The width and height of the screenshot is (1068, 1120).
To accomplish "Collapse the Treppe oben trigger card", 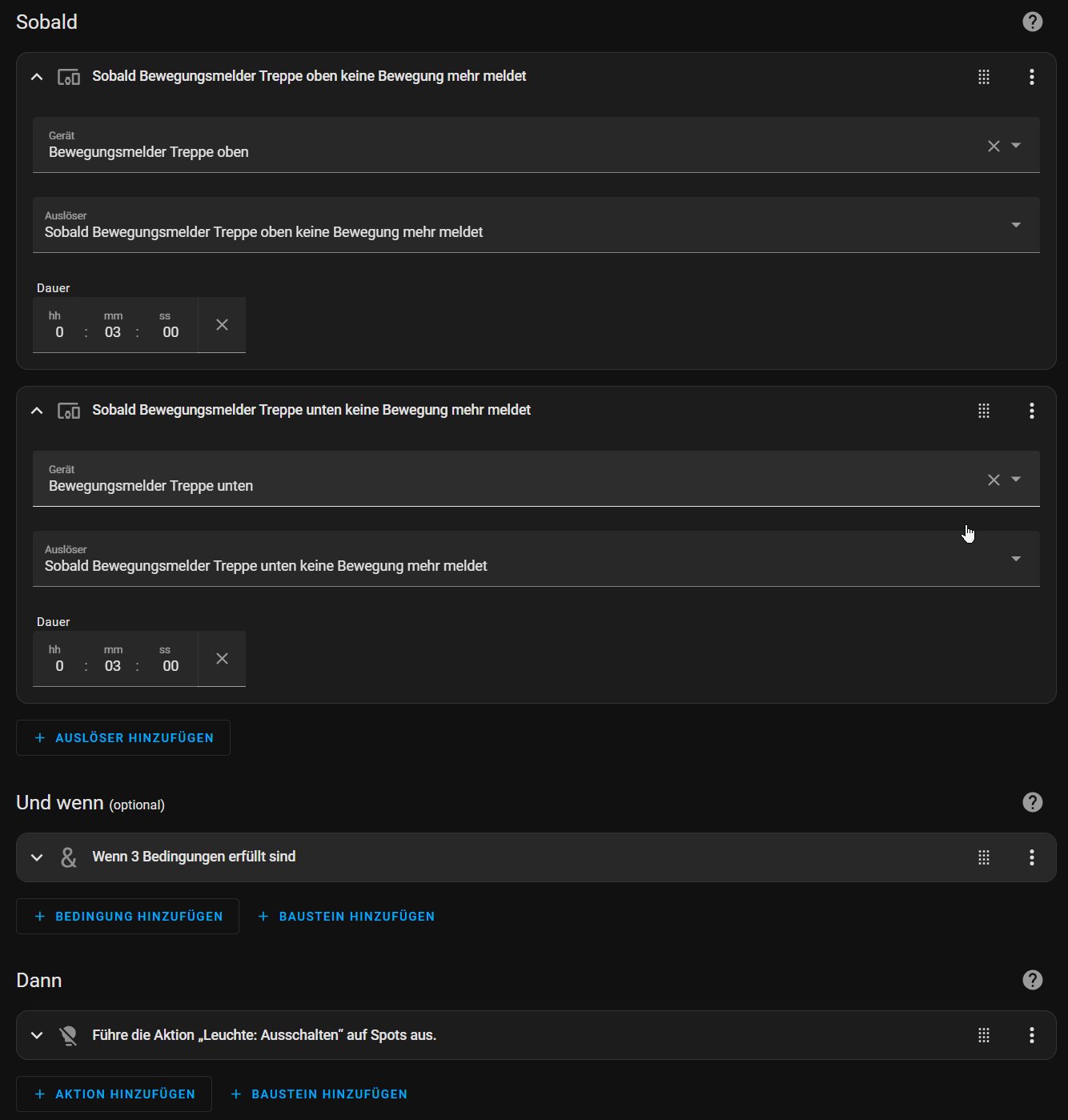I will point(37,77).
